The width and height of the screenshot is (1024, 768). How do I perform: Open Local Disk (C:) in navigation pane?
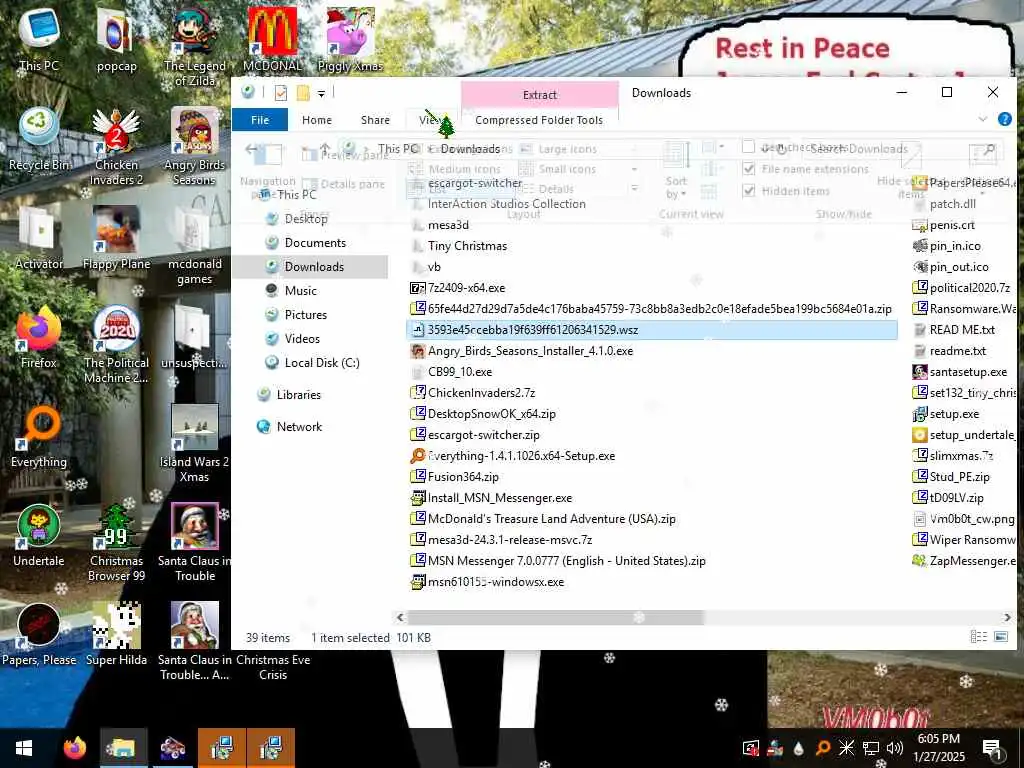tap(321, 363)
